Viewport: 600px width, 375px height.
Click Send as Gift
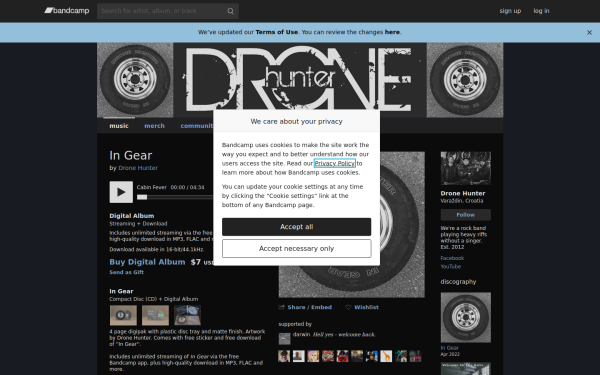126,272
